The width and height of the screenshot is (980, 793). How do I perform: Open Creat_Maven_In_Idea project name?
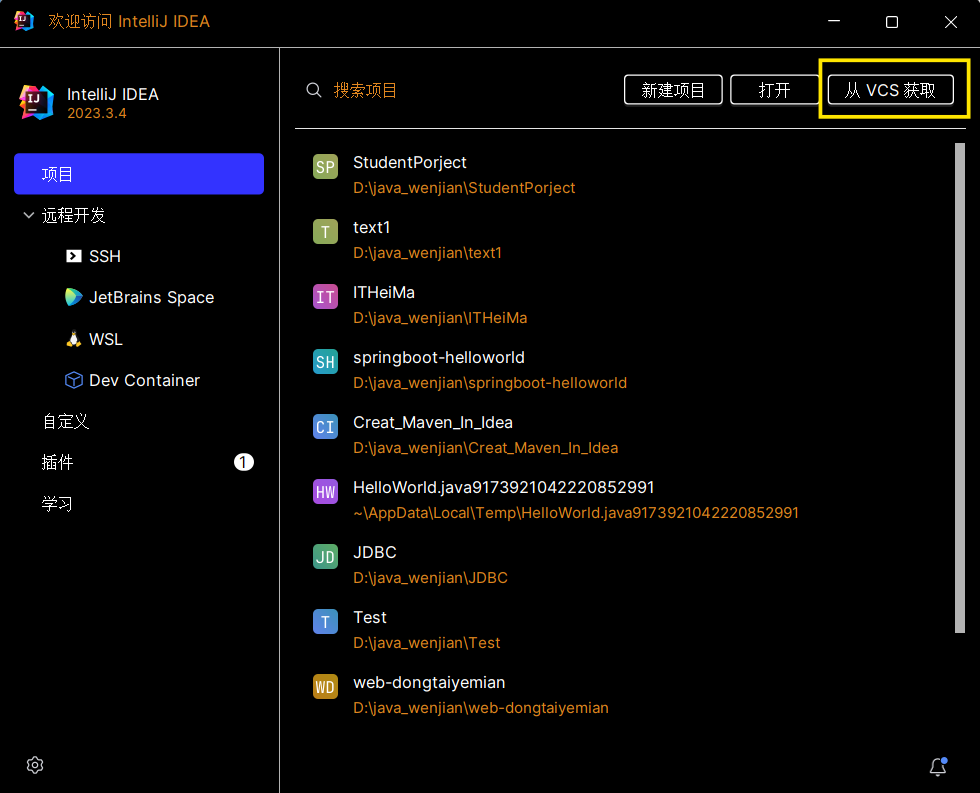point(432,422)
